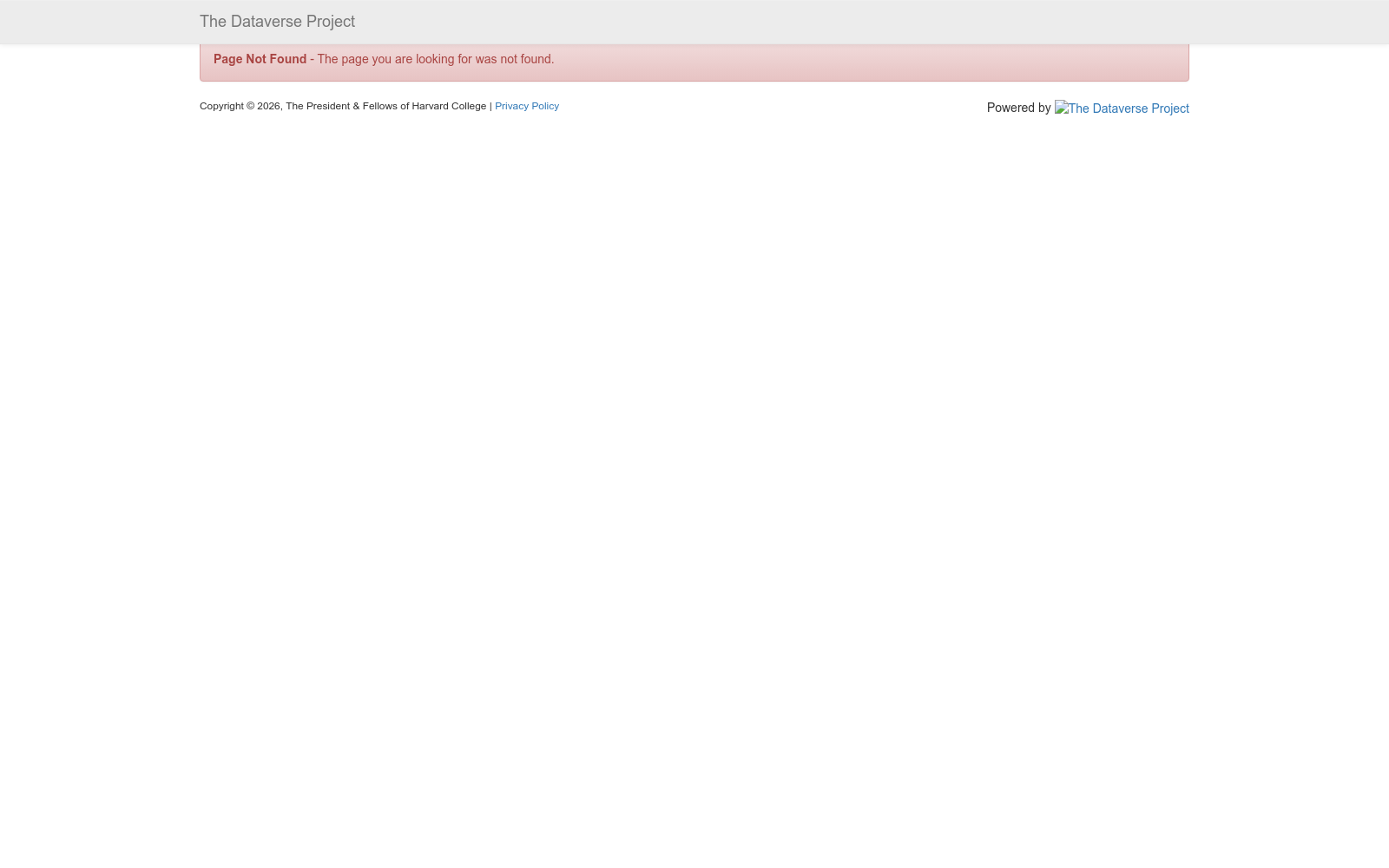Select the Page Not Found heading text
Screen dimensions: 1389x868
click(x=260, y=59)
